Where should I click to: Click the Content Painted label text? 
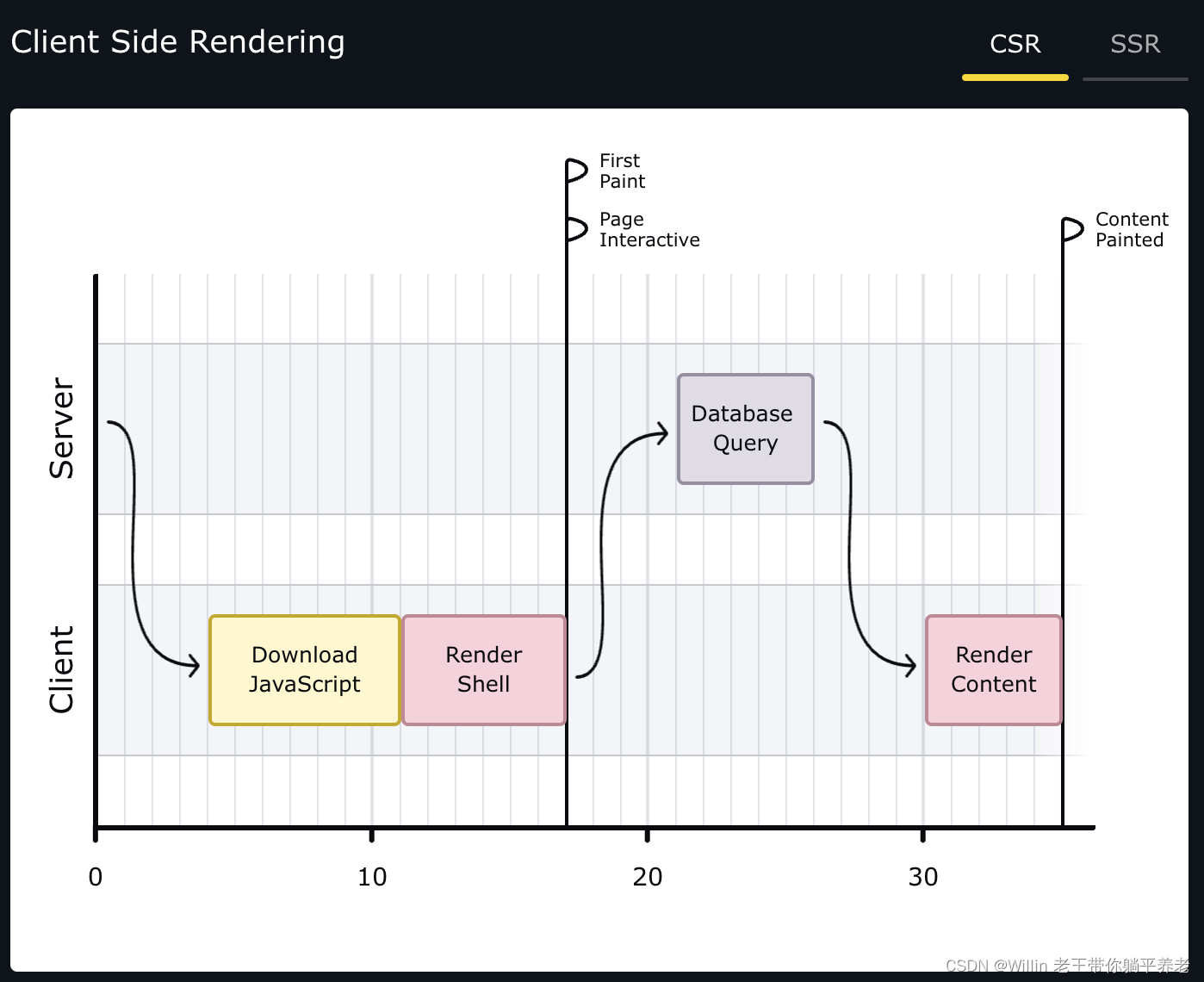(1132, 229)
